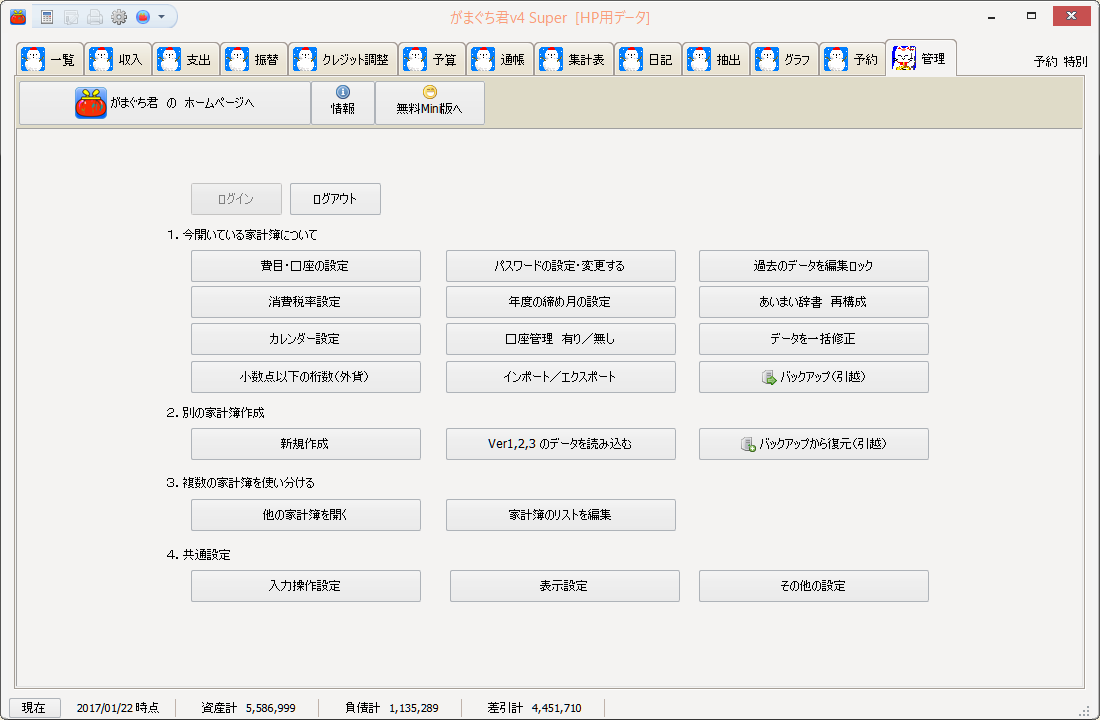Image resolution: width=1100 pixels, height=720 pixels.
Task: Open その他の設定
Action: 814,586
